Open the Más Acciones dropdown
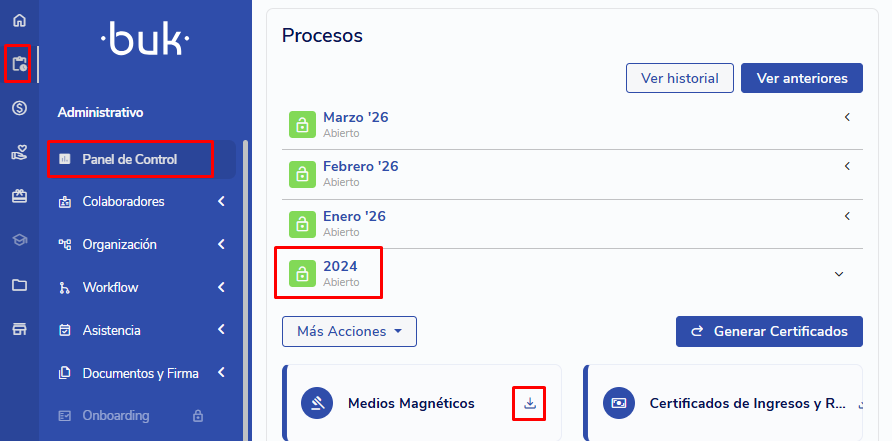The width and height of the screenshot is (892, 441). 349,331
